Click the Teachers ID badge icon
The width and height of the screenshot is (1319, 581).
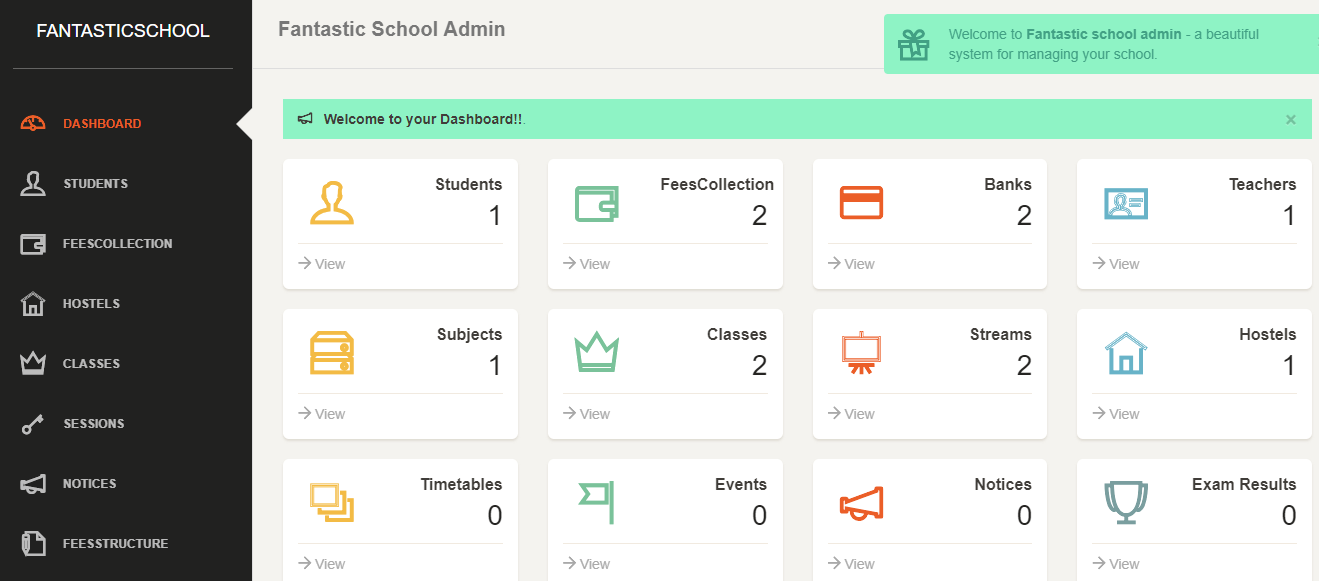pos(1125,201)
